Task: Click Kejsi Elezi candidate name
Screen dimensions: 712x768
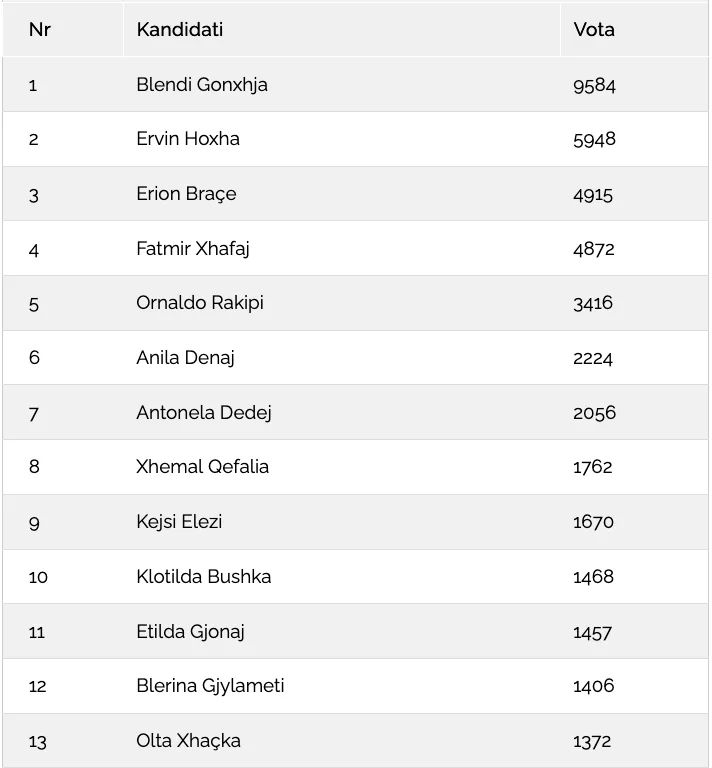Action: 179,522
